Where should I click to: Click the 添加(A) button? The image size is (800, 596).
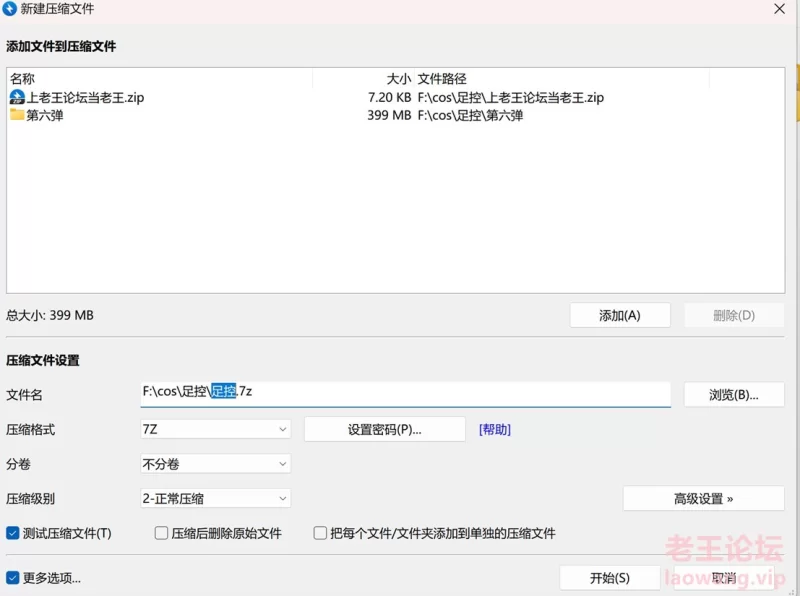pos(620,315)
